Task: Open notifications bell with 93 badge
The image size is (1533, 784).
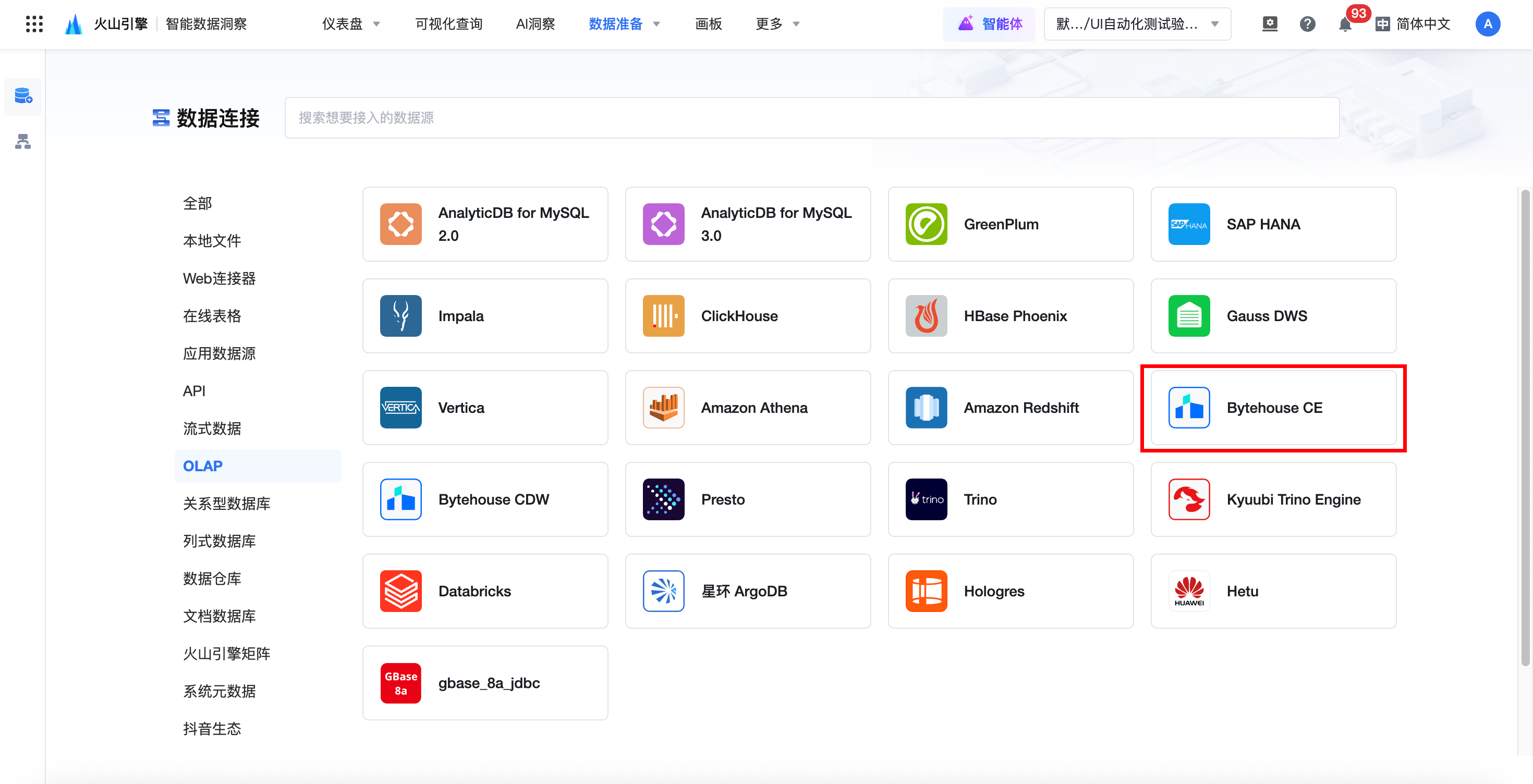Action: click(1345, 24)
